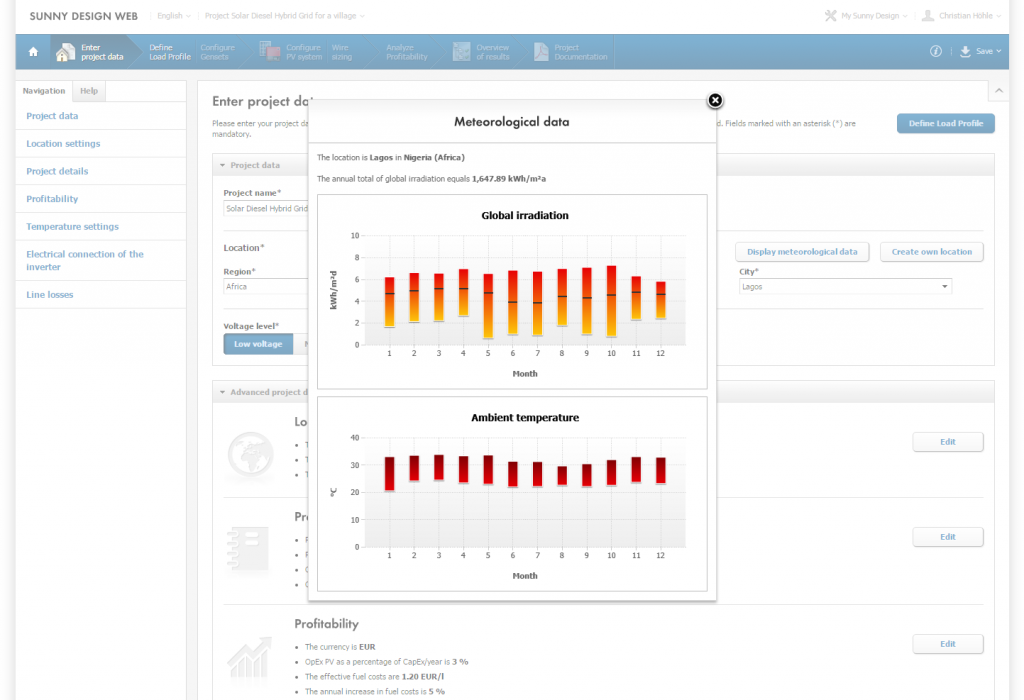Close the Meteorological data popup

click(715, 100)
